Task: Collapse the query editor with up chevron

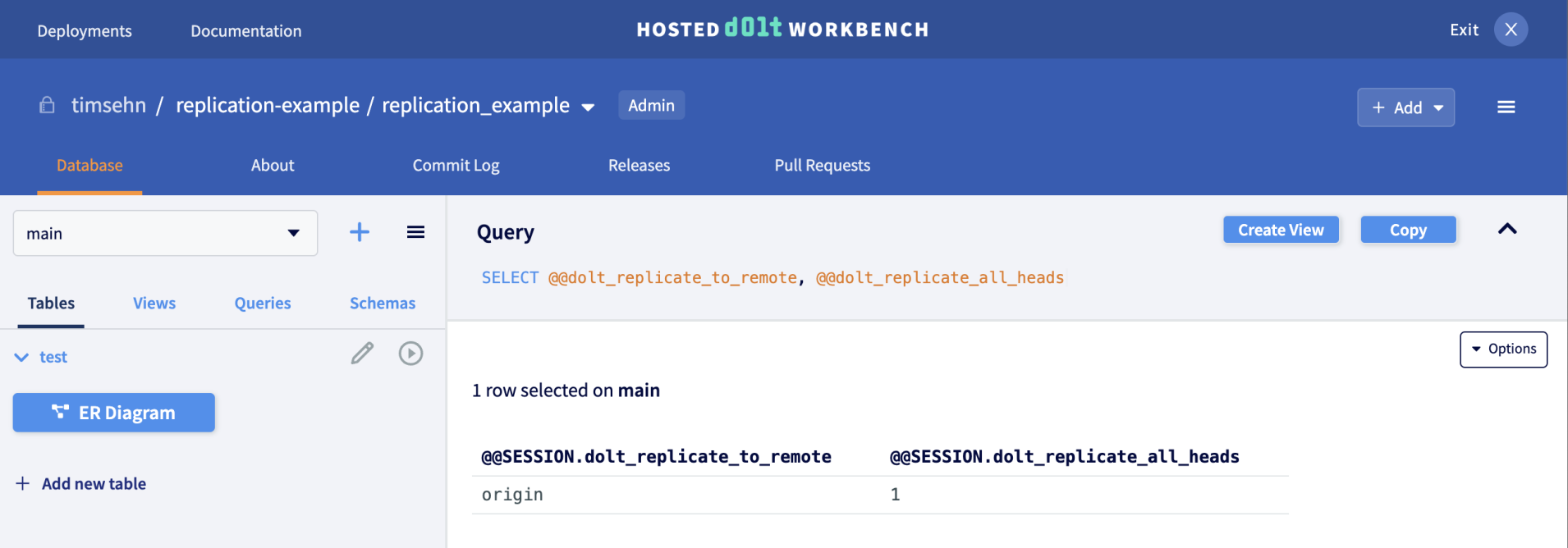Action: [1507, 229]
